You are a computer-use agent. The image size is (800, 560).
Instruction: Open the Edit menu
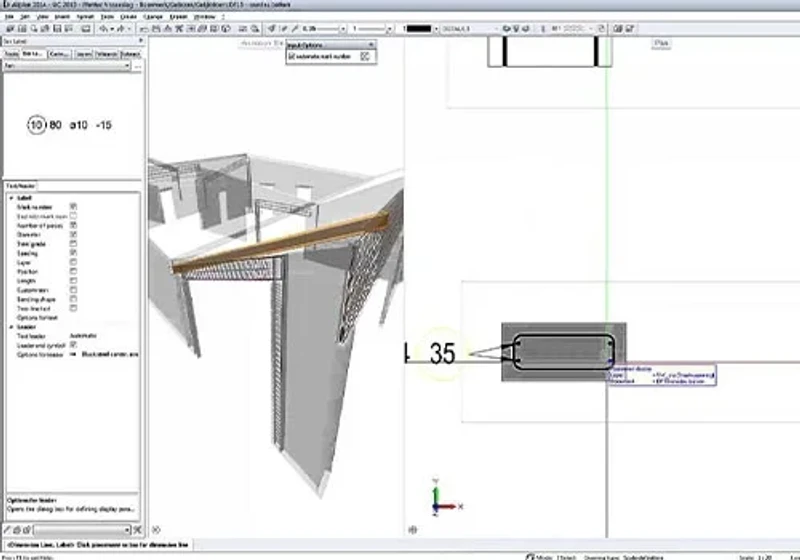(25, 17)
